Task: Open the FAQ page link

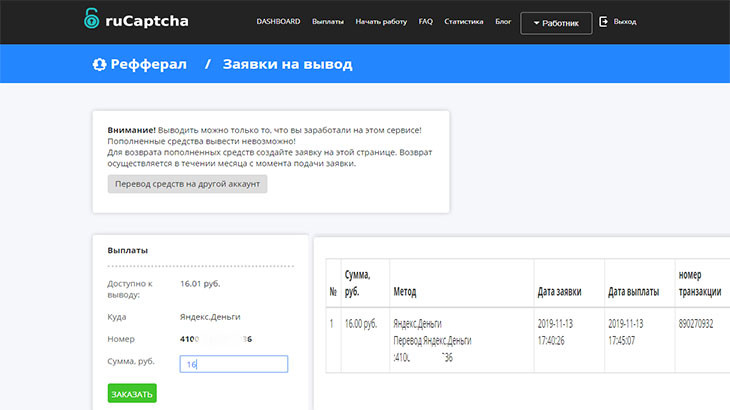Action: (426, 21)
